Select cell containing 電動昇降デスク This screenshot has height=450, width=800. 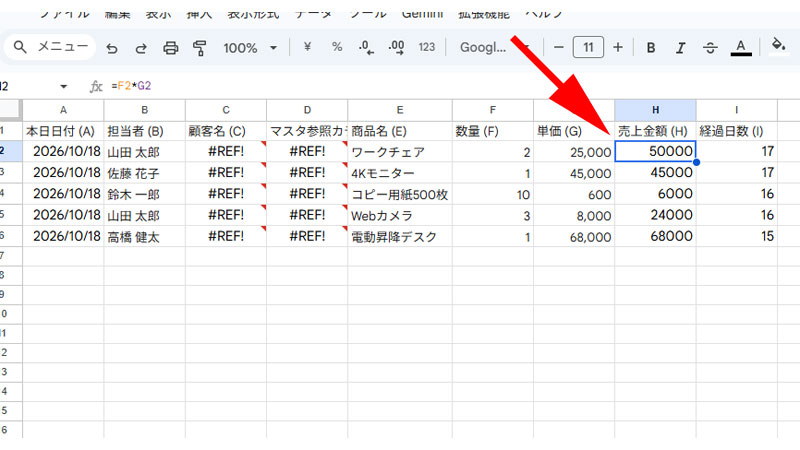[x=400, y=237]
